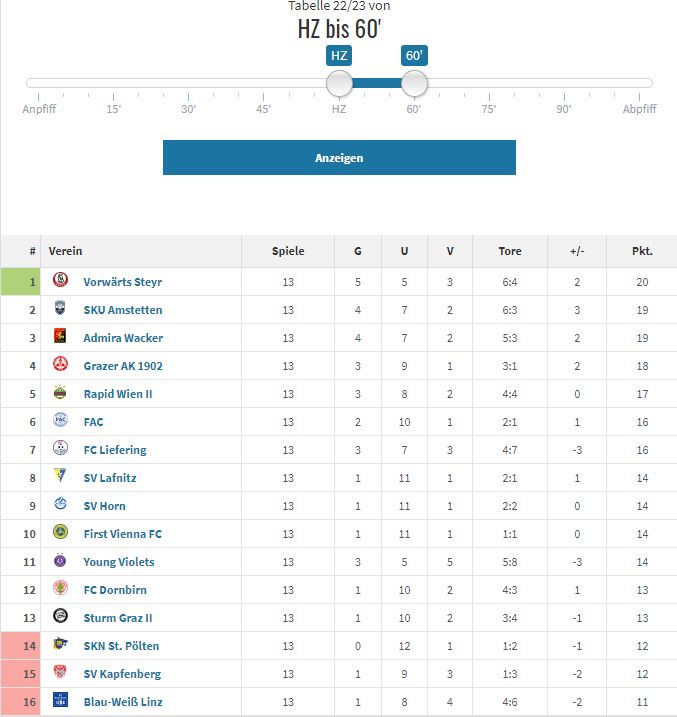Open the FC Liefering team link

pos(115,450)
